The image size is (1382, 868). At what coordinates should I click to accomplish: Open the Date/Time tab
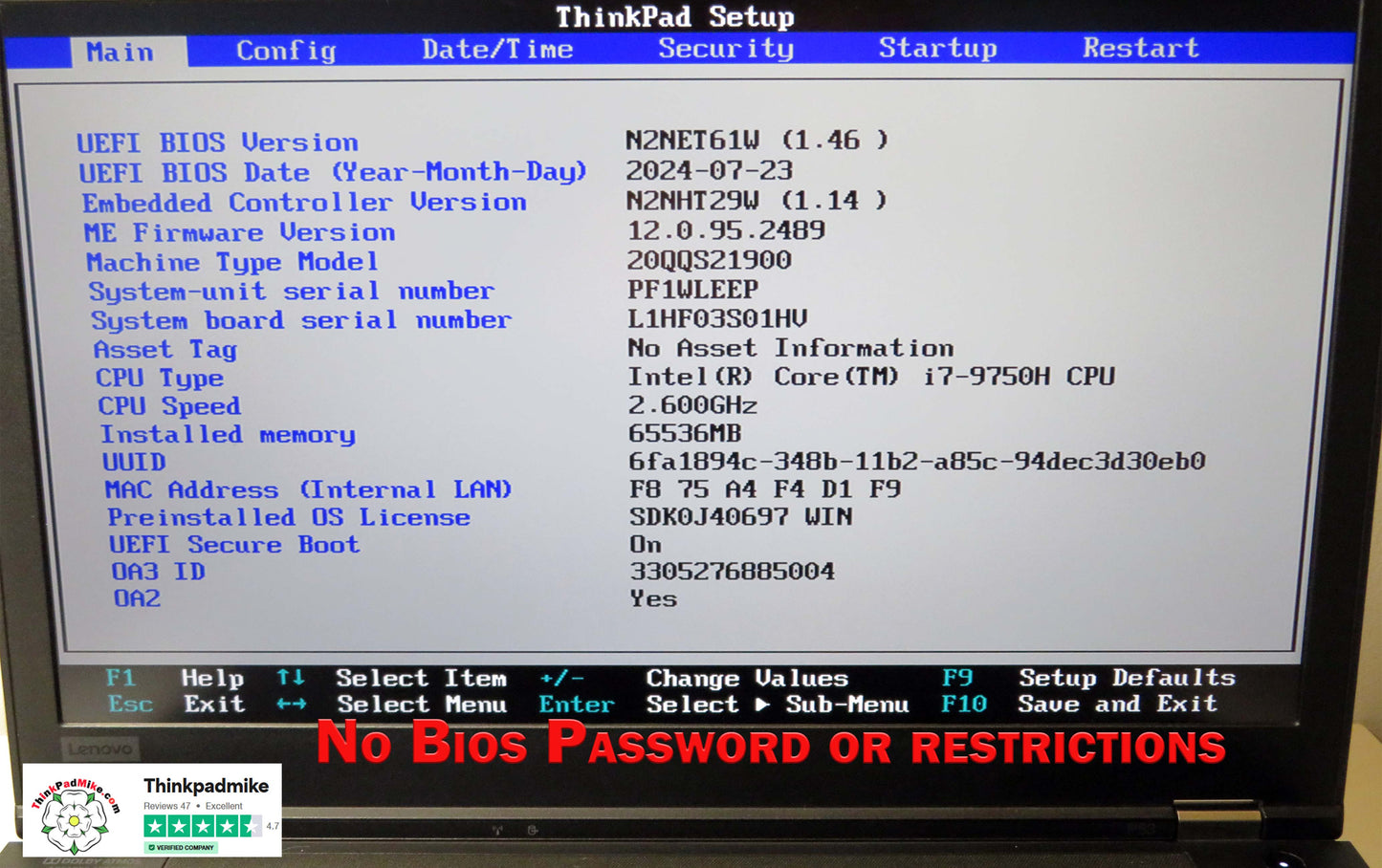pyautogui.click(x=497, y=50)
